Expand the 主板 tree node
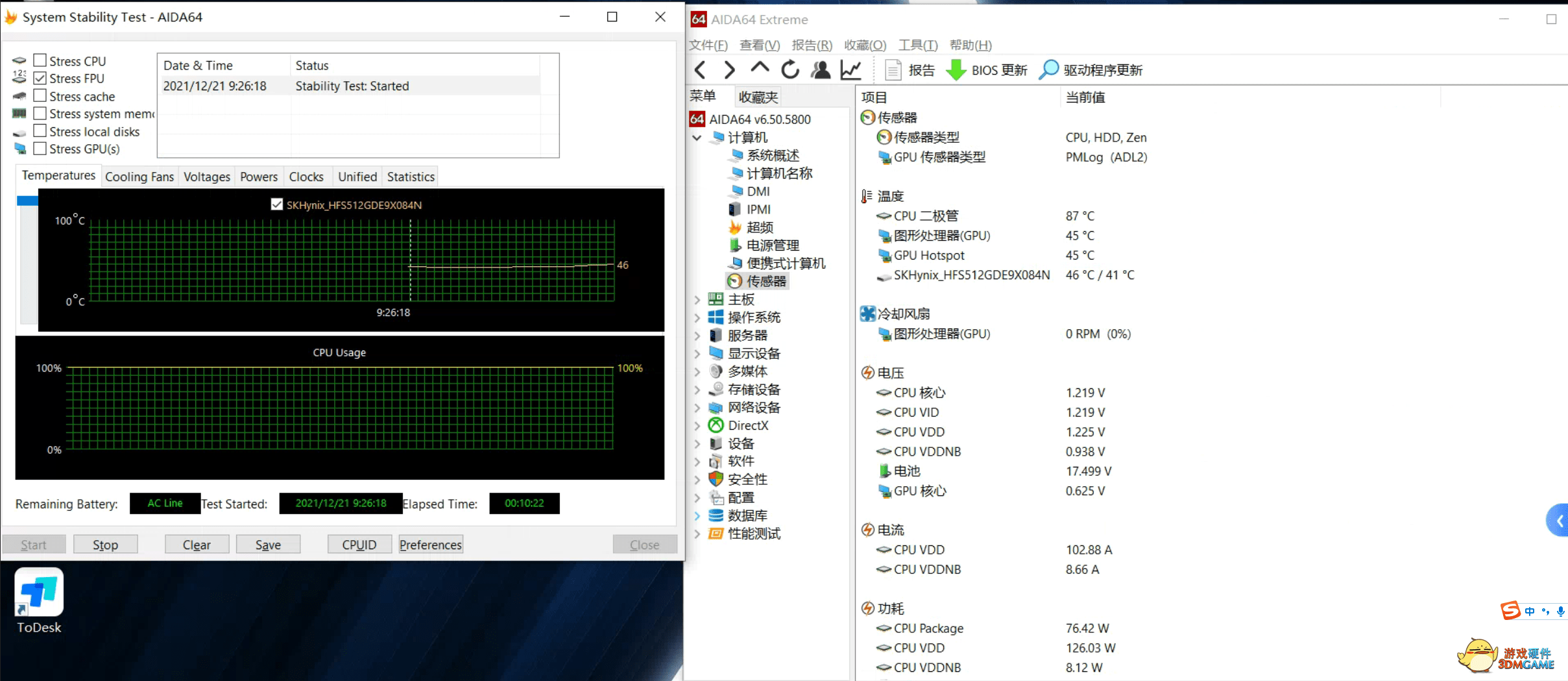 (697, 299)
